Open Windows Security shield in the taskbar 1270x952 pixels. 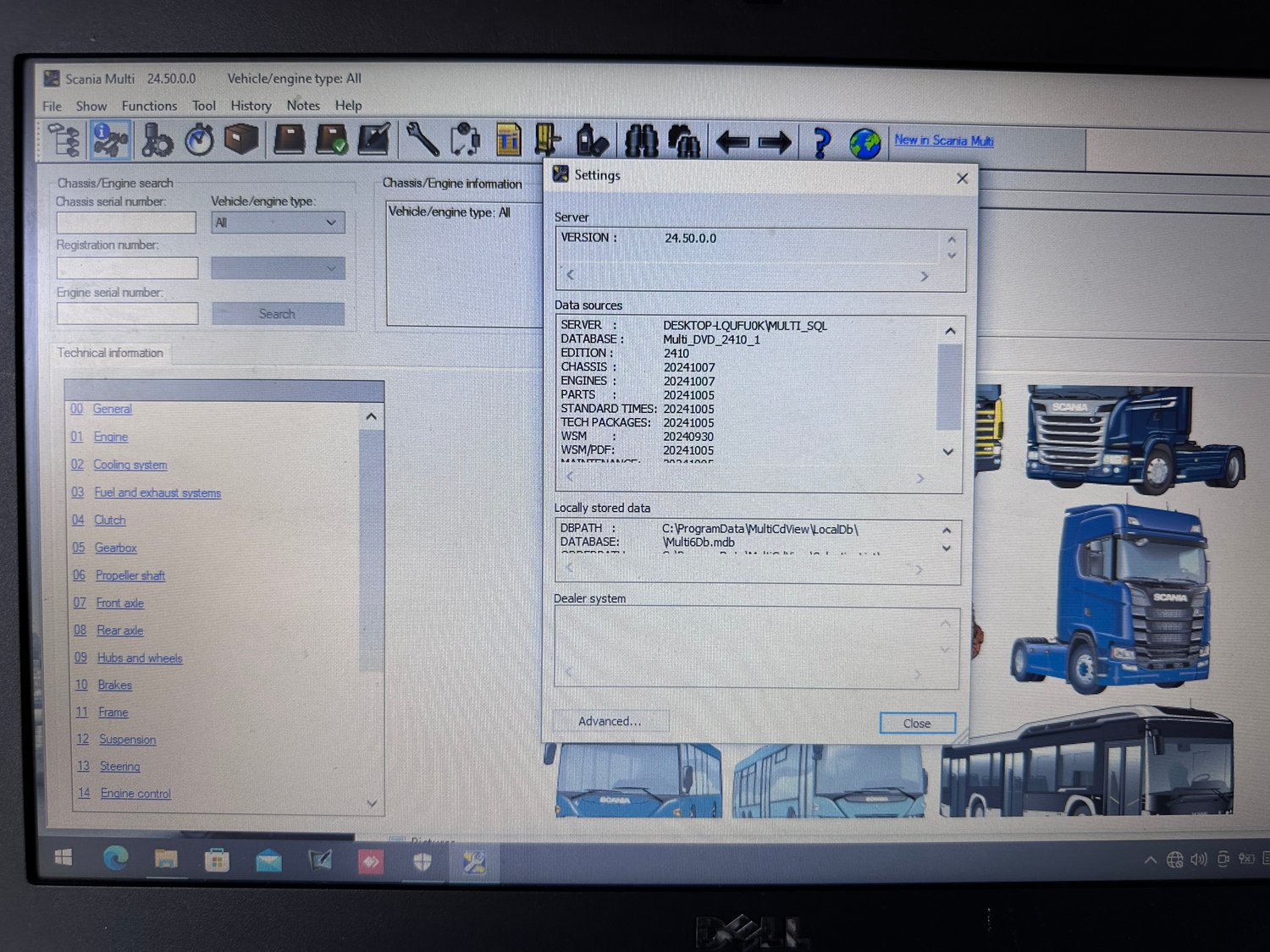(422, 862)
